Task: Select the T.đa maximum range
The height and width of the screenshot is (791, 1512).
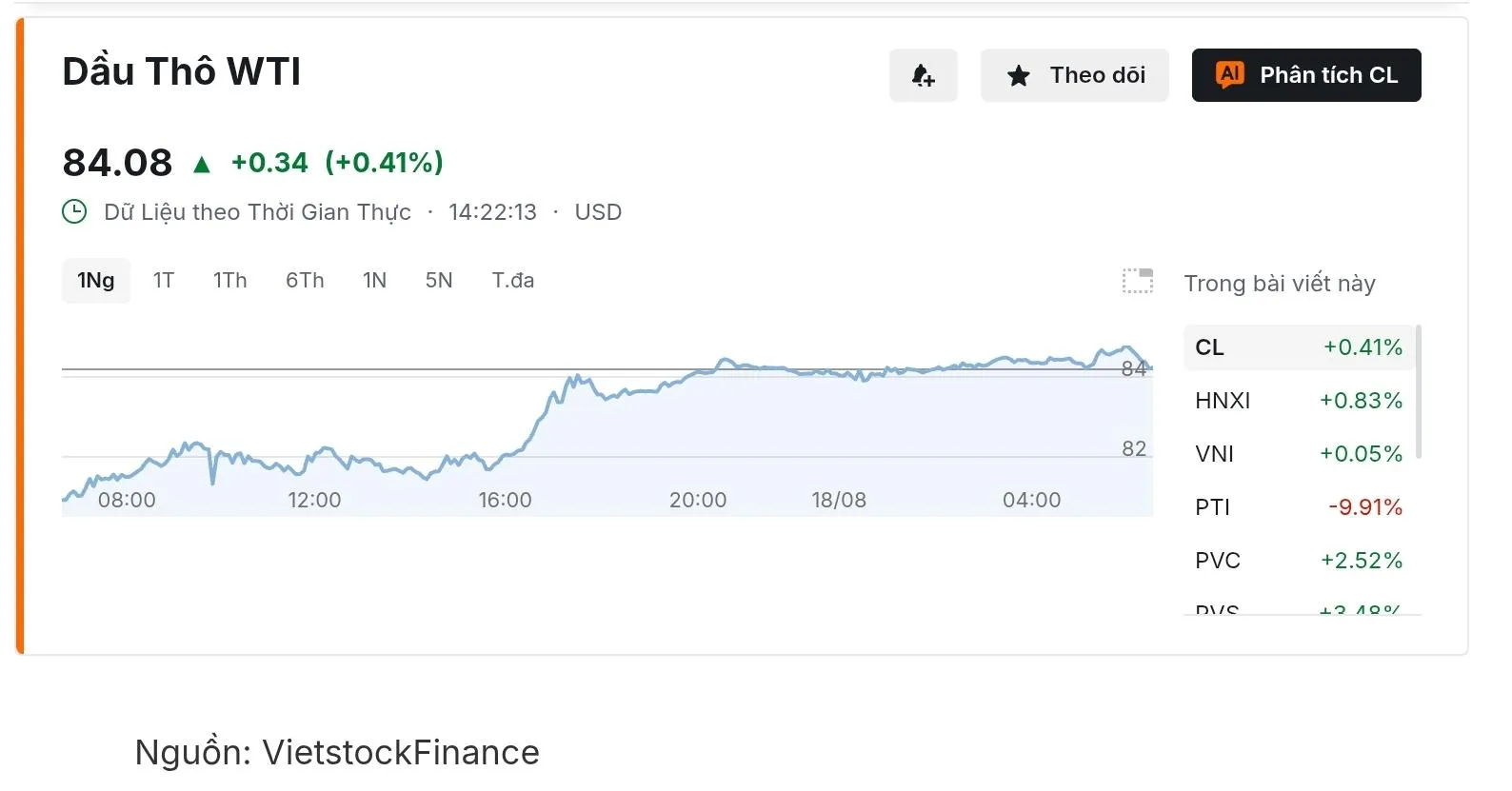Action: [x=512, y=281]
